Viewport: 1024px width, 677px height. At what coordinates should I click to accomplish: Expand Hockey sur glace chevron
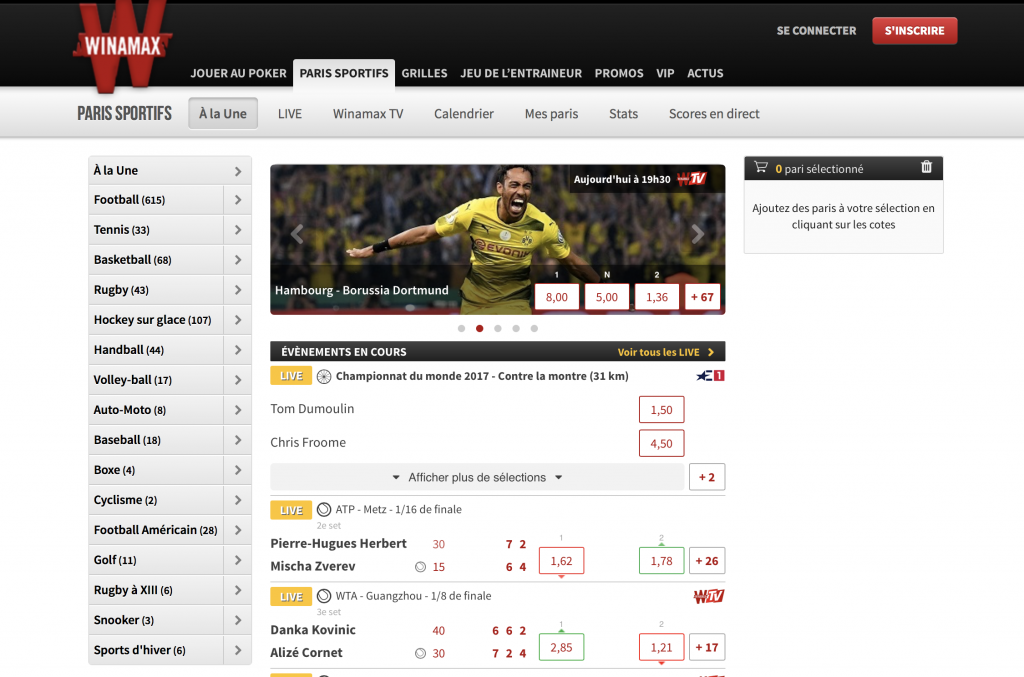(238, 320)
